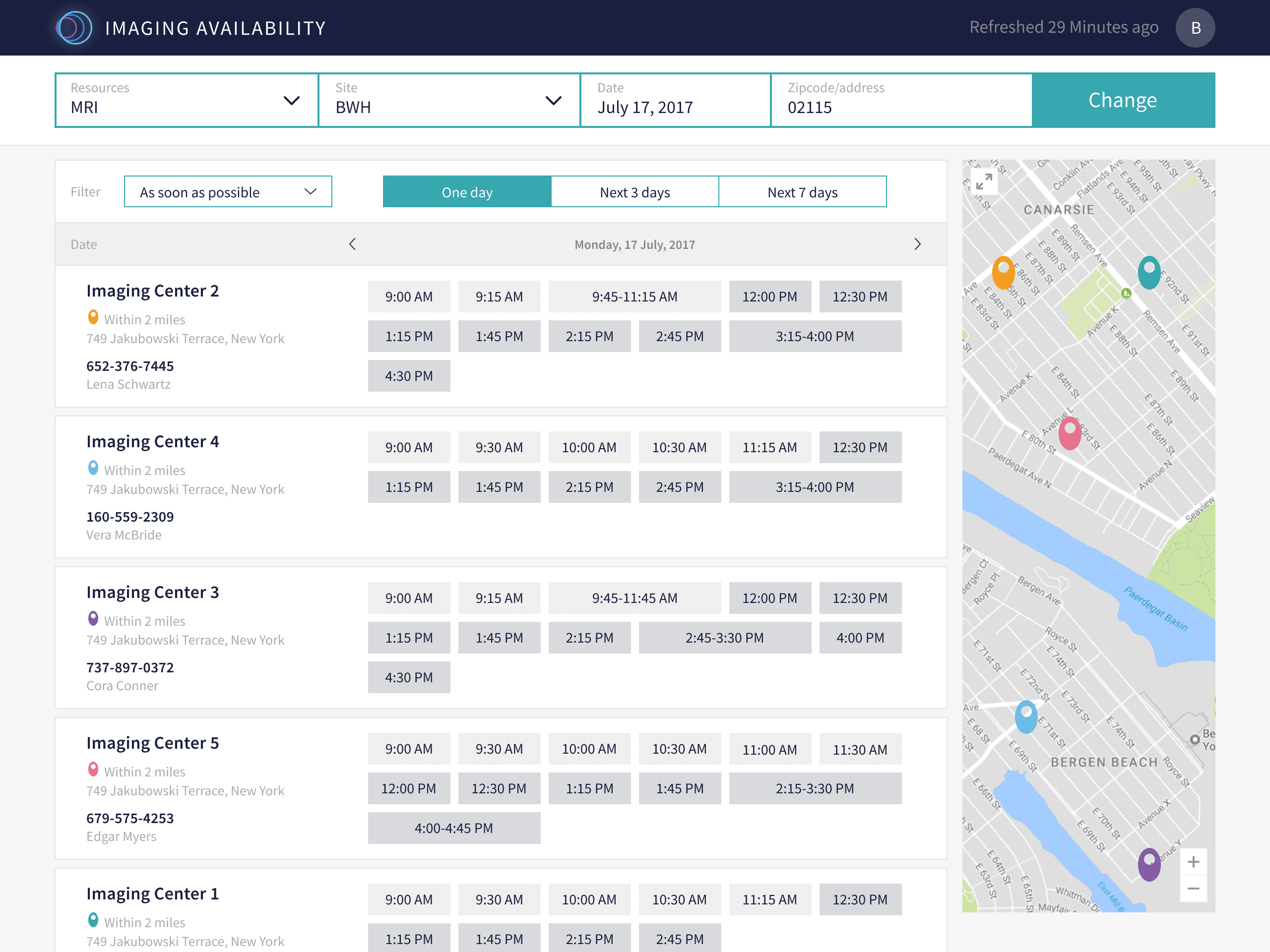The image size is (1270, 952).
Task: Click Imaging Center 1 teal location pin
Action: click(x=93, y=920)
